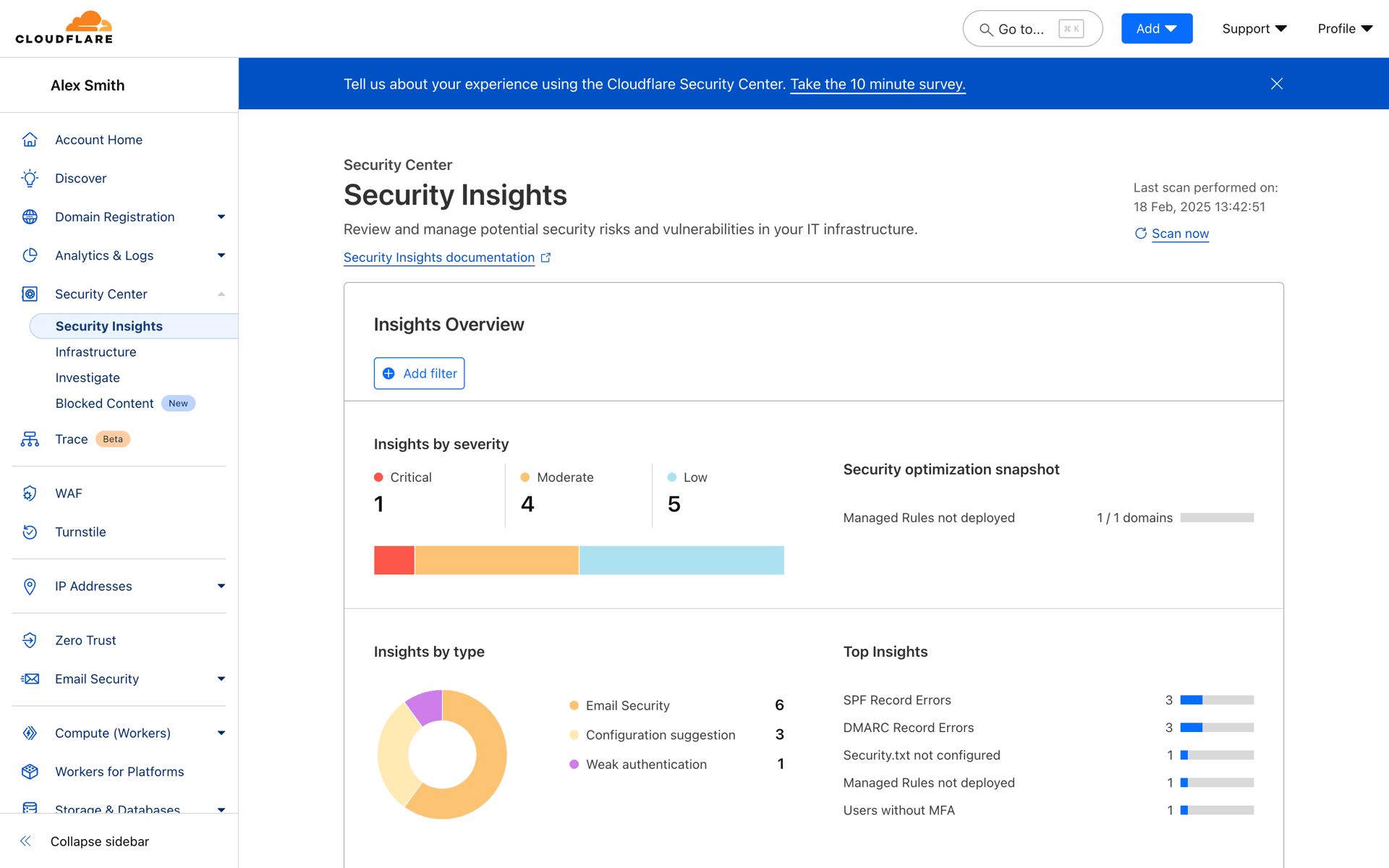Click the red Critical segment of severity bar
The height and width of the screenshot is (868, 1389).
394,560
